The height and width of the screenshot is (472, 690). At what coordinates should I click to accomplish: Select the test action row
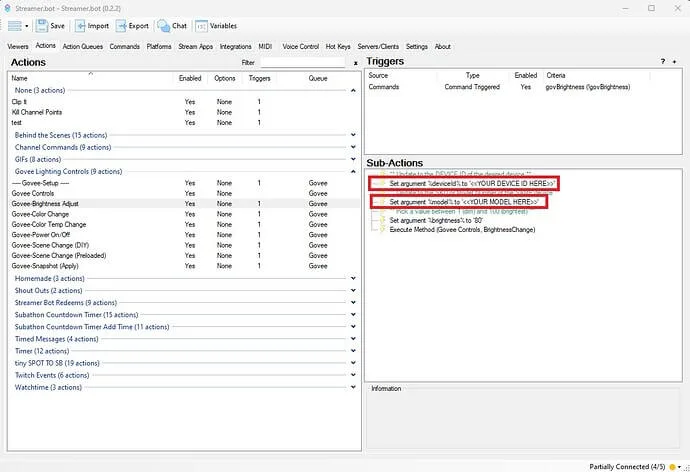[184, 123]
